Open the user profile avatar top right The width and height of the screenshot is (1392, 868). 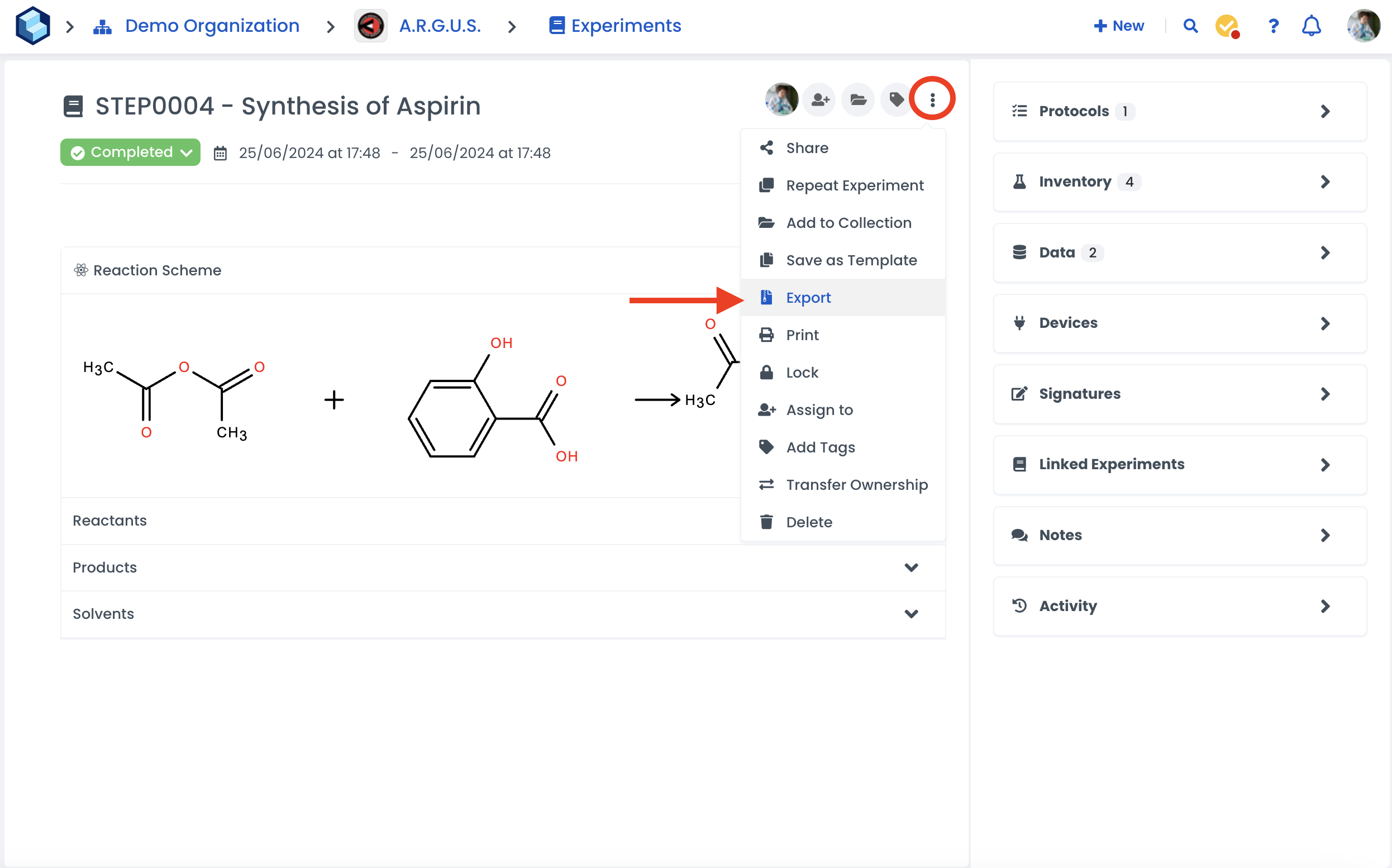(1364, 26)
